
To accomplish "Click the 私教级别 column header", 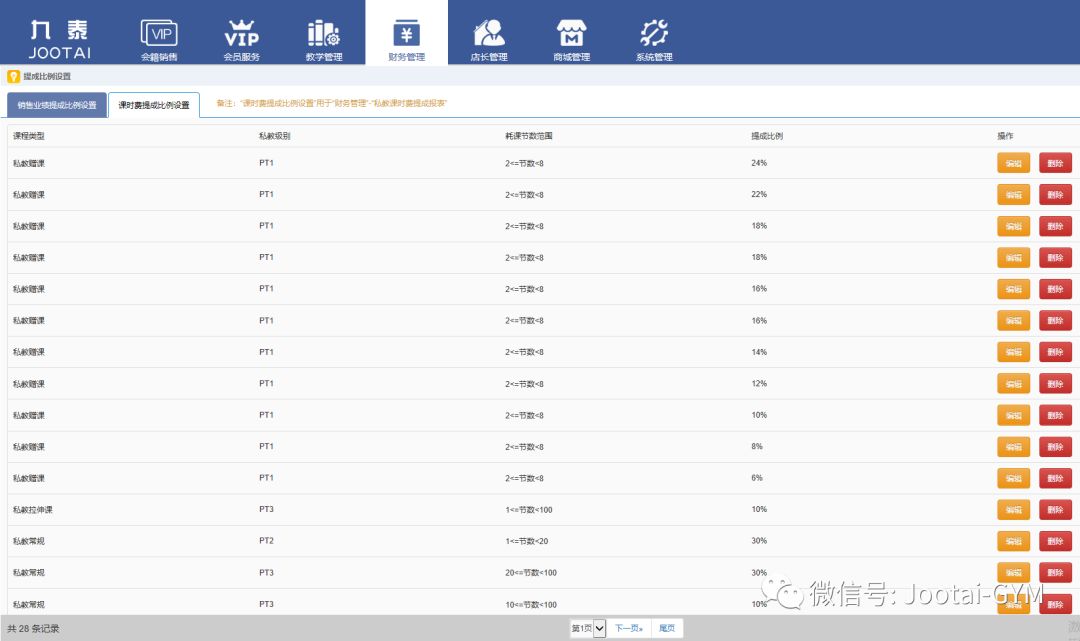I will 275,136.
